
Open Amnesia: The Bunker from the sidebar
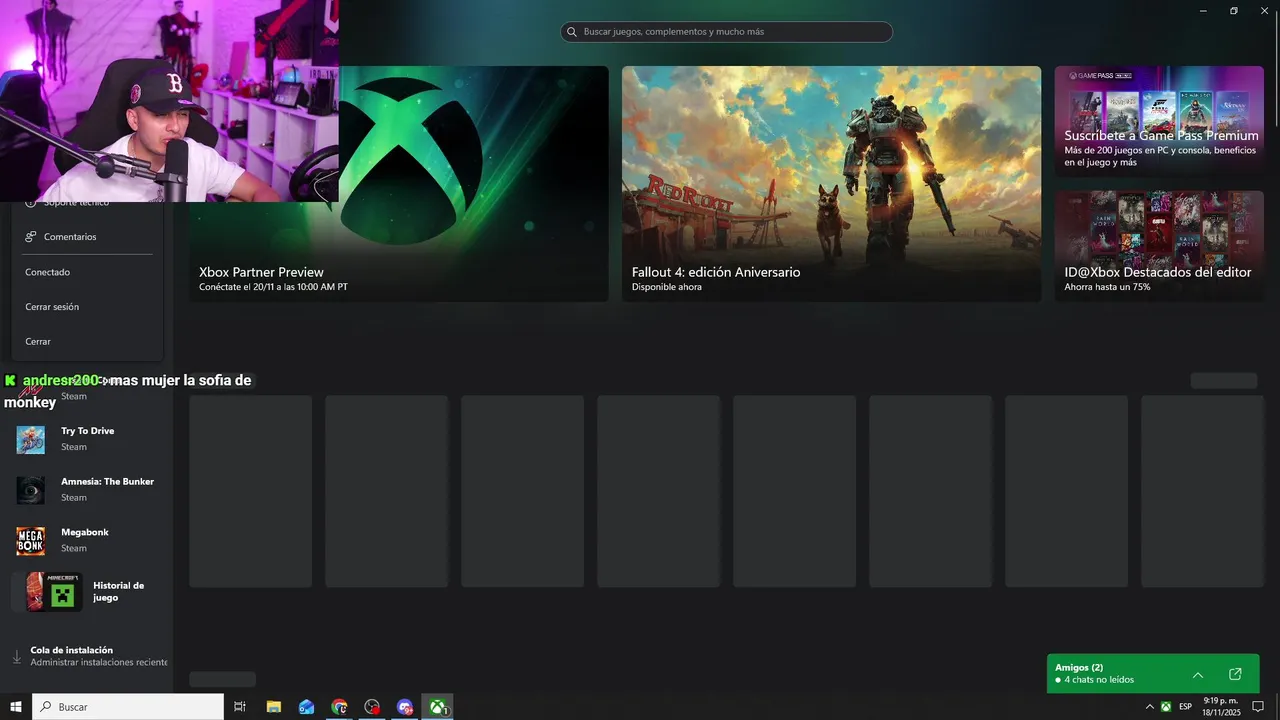[86, 490]
